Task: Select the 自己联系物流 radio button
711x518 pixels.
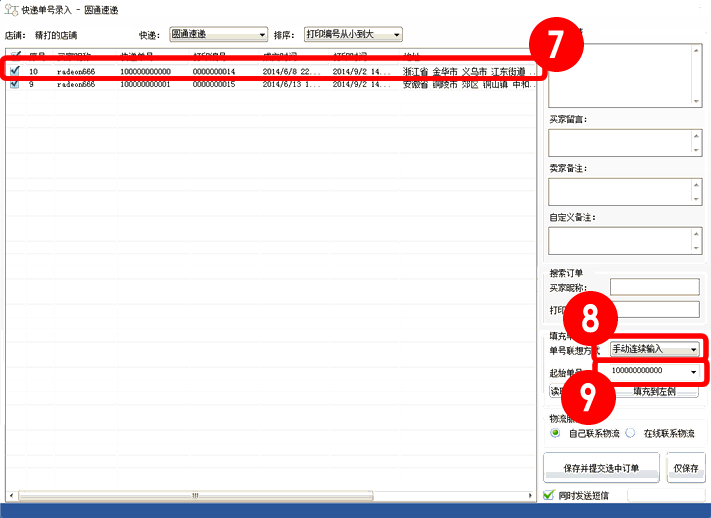Action: pos(555,433)
